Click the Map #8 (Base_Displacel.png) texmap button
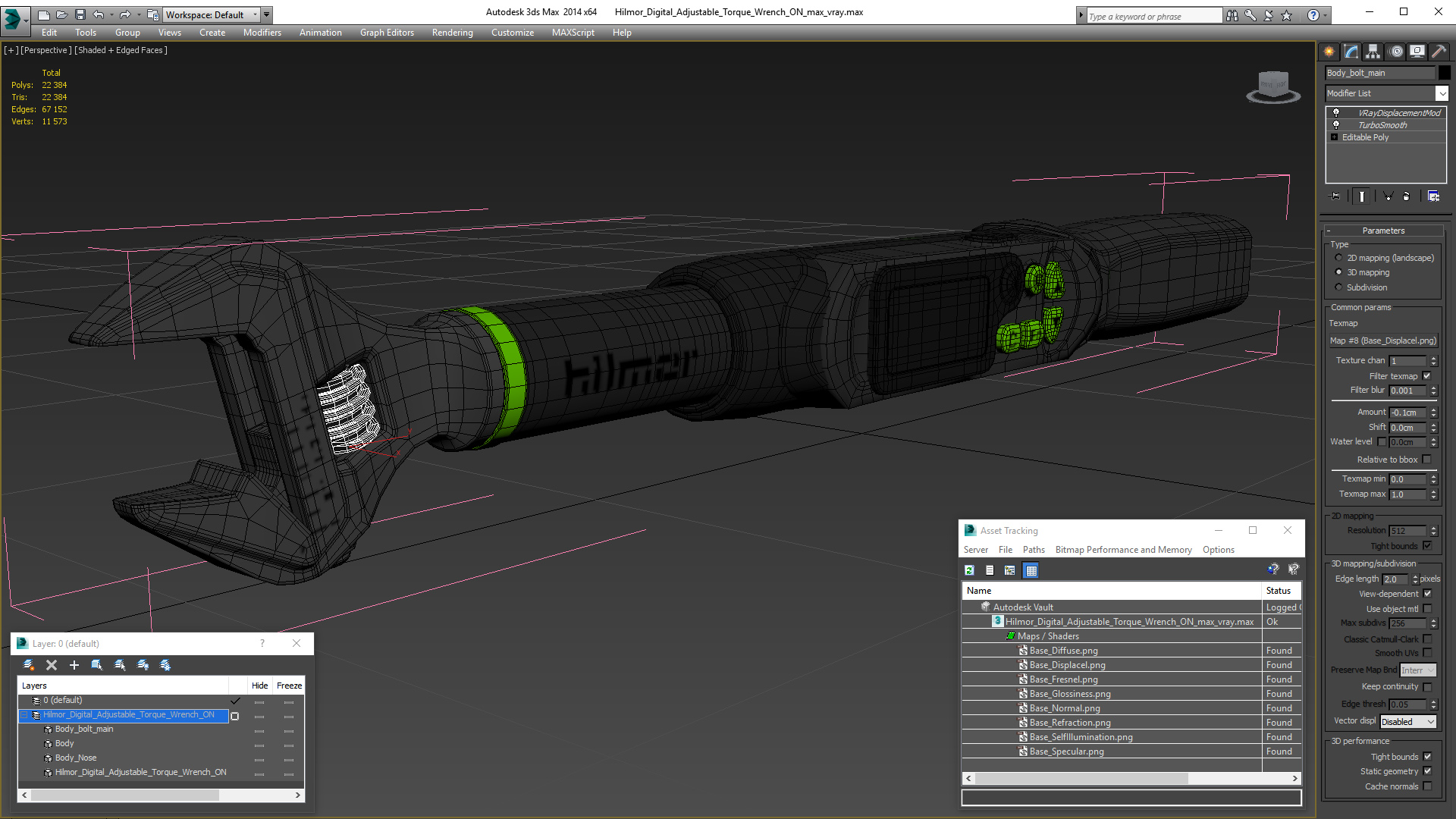 point(1383,340)
